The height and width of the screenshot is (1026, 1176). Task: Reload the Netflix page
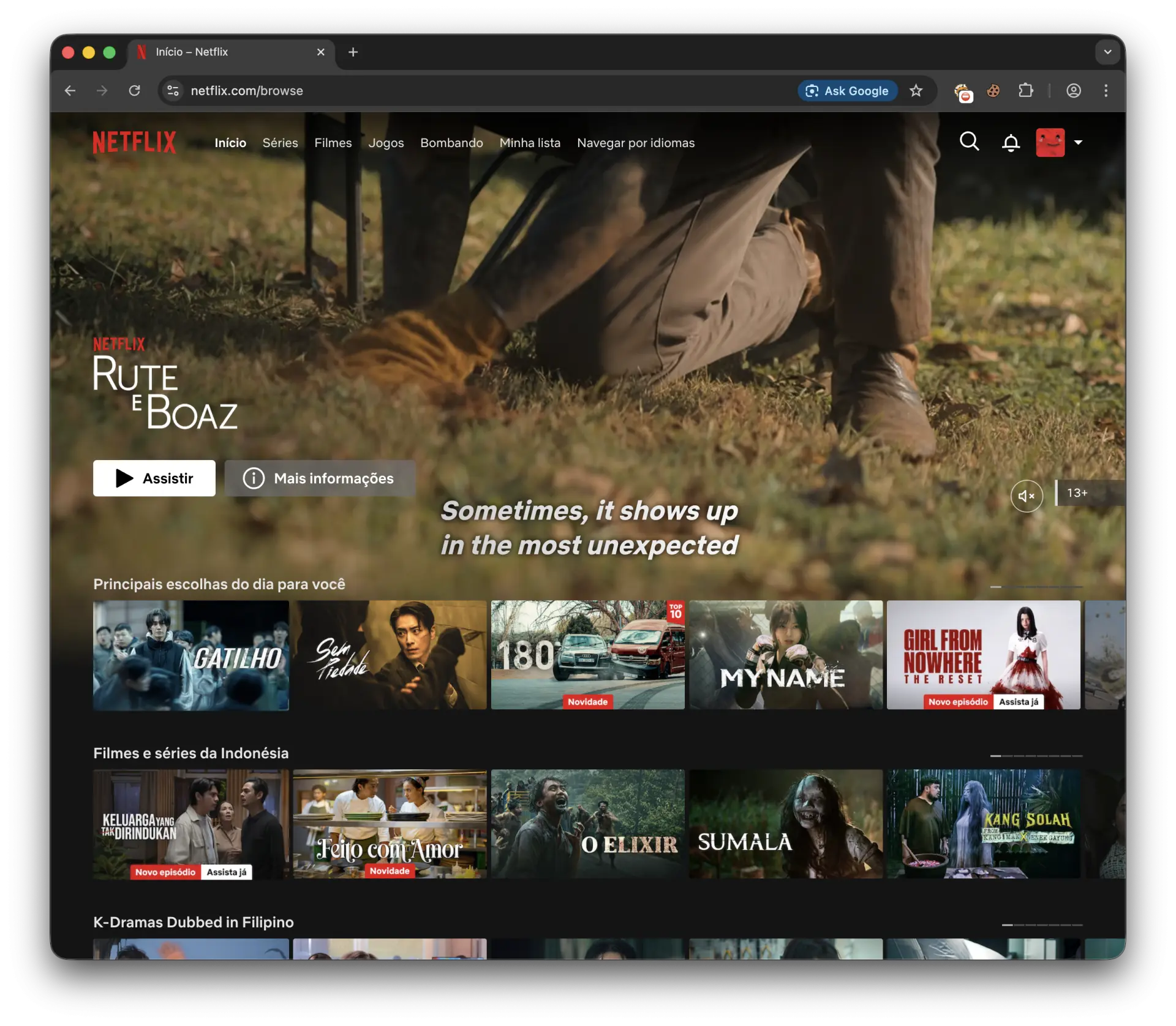[x=135, y=91]
